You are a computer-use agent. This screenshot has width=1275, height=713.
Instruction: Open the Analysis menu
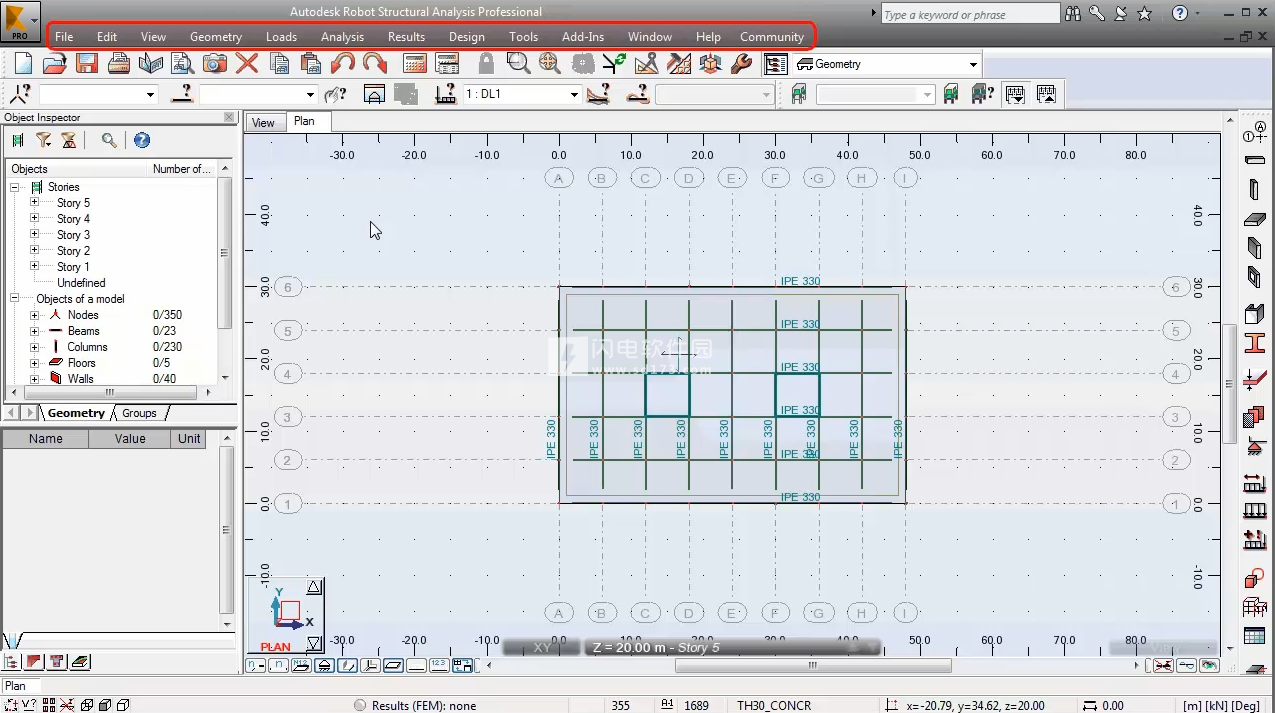tap(342, 36)
